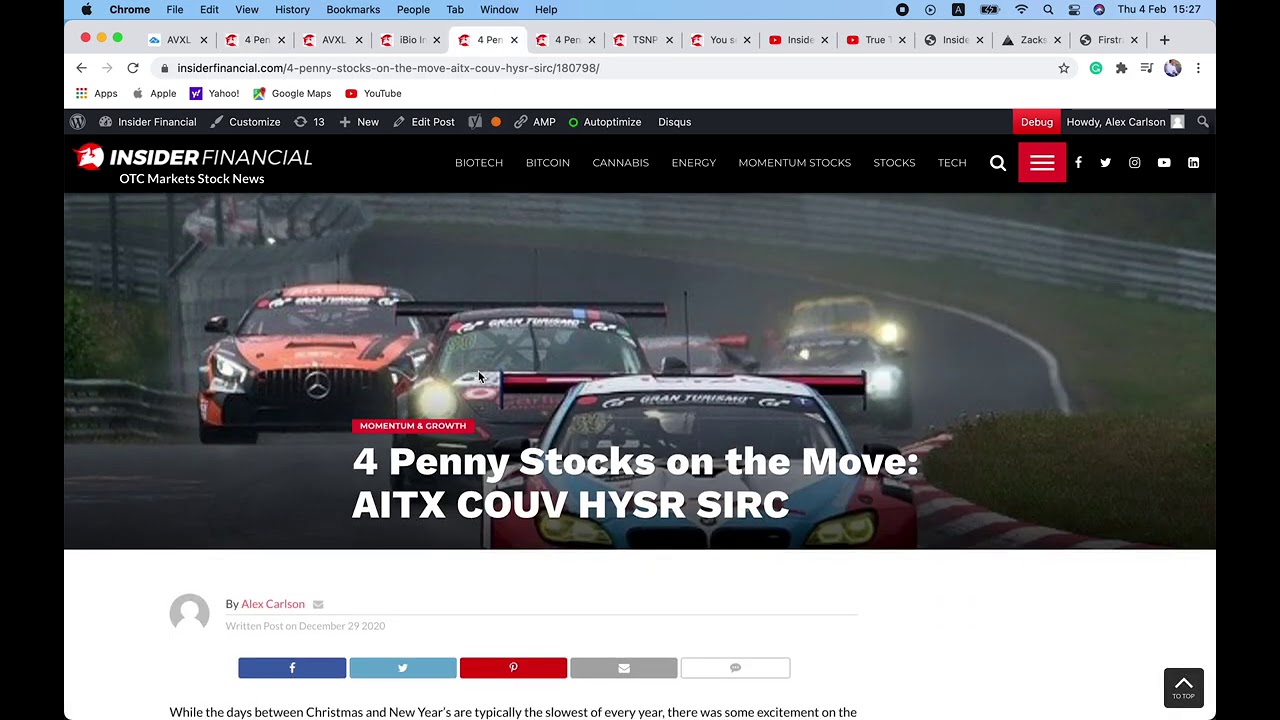This screenshot has height=720, width=1280.
Task: Pin the article on Pinterest
Action: [x=513, y=668]
